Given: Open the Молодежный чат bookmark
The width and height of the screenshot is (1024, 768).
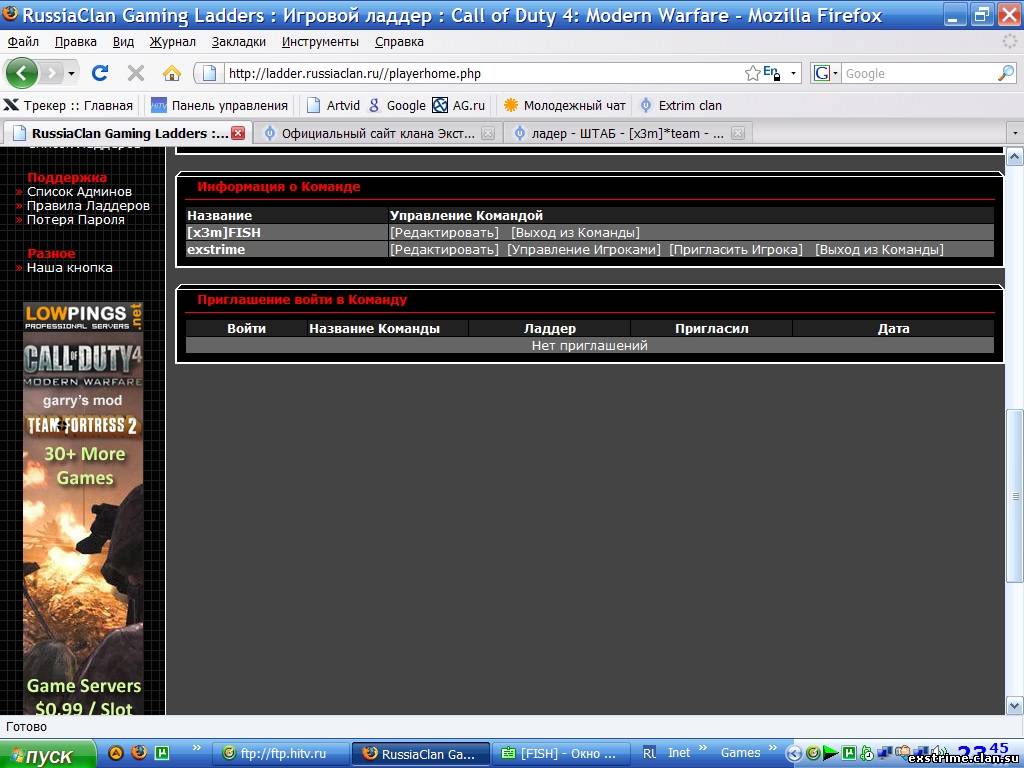Looking at the screenshot, I should coord(564,105).
